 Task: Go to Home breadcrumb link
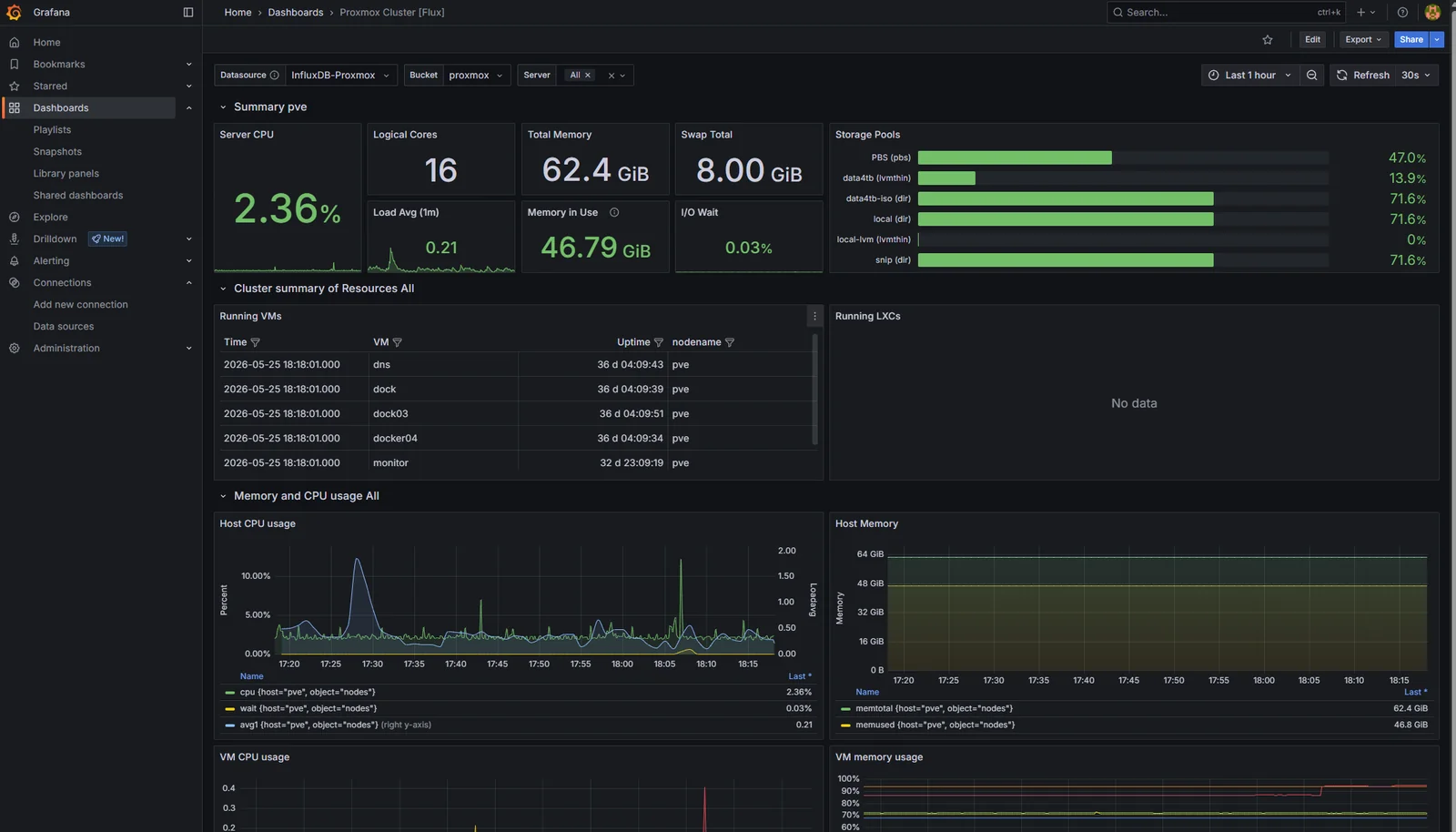pos(238,13)
